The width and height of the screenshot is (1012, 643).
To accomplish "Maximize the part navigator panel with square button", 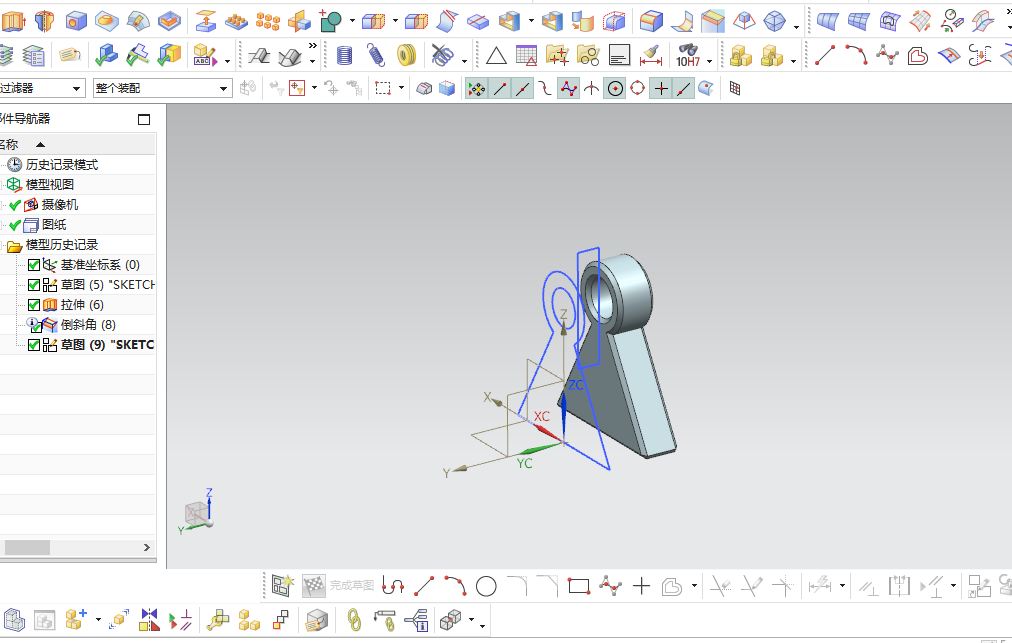I will click(144, 119).
